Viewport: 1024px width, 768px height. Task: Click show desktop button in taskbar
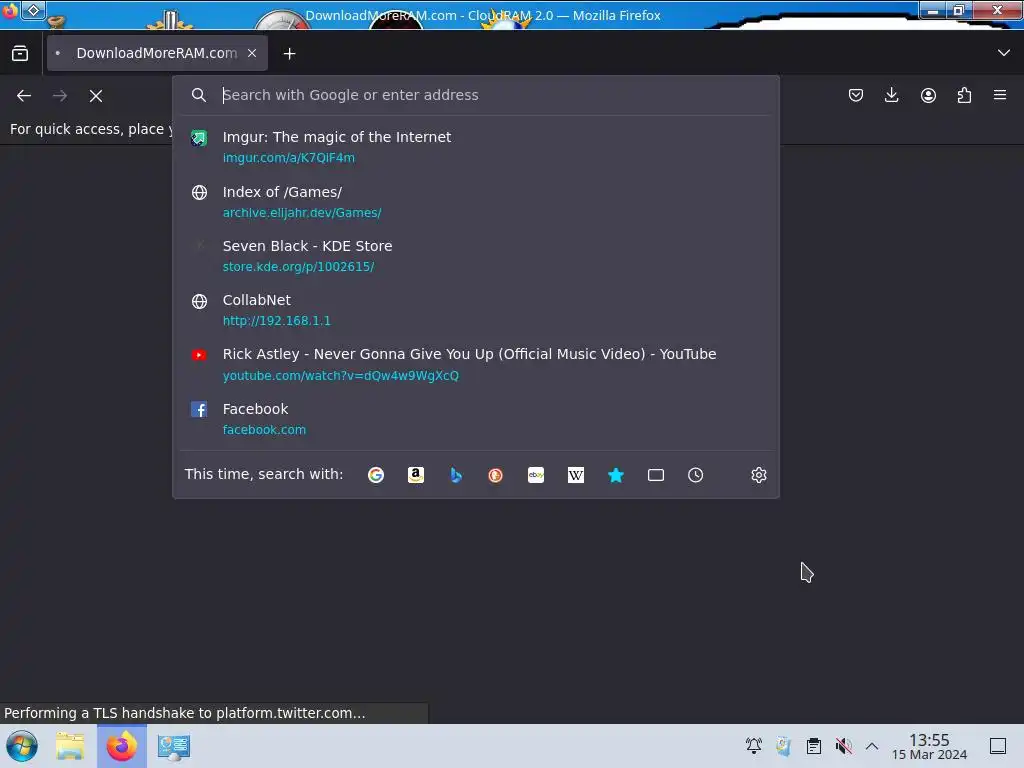click(998, 746)
